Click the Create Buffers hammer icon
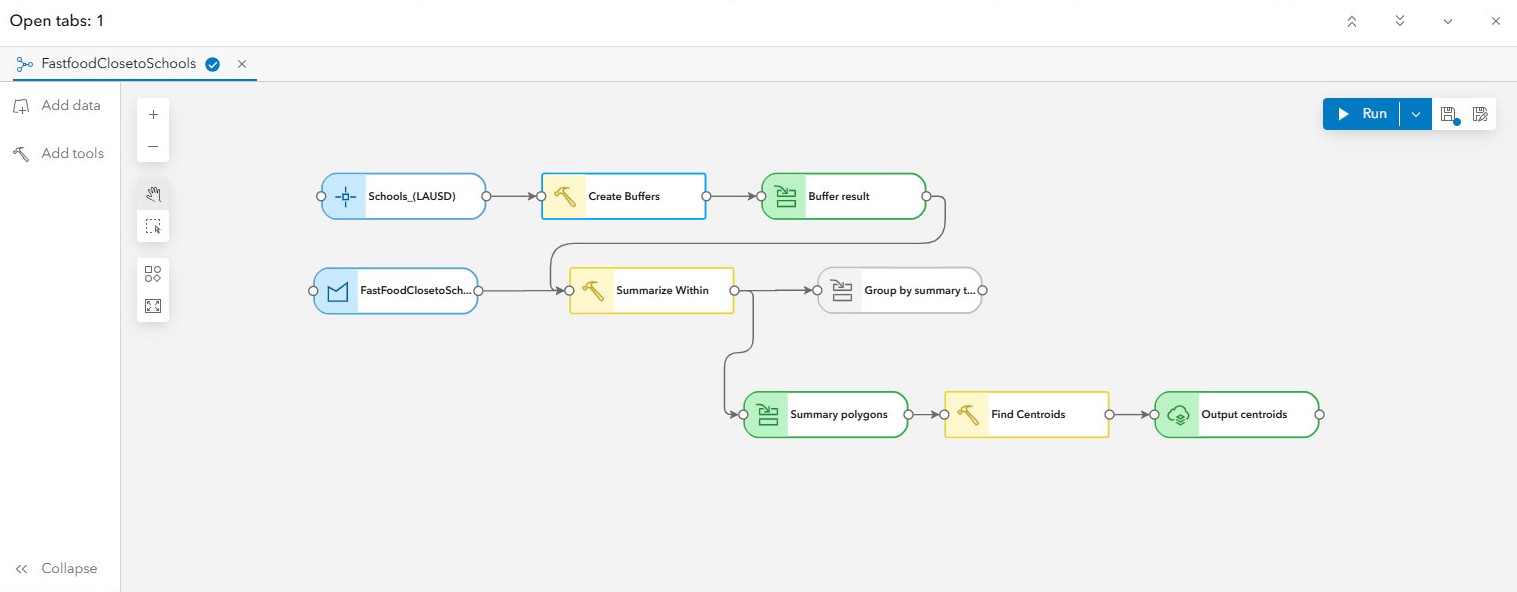 pos(565,196)
